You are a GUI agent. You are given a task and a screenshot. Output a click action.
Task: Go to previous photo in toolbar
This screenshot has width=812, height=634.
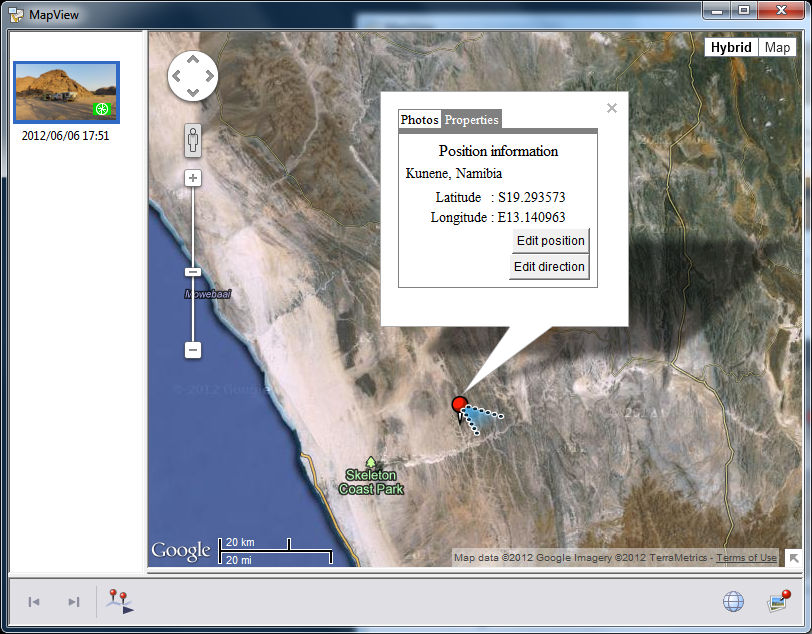pos(34,602)
